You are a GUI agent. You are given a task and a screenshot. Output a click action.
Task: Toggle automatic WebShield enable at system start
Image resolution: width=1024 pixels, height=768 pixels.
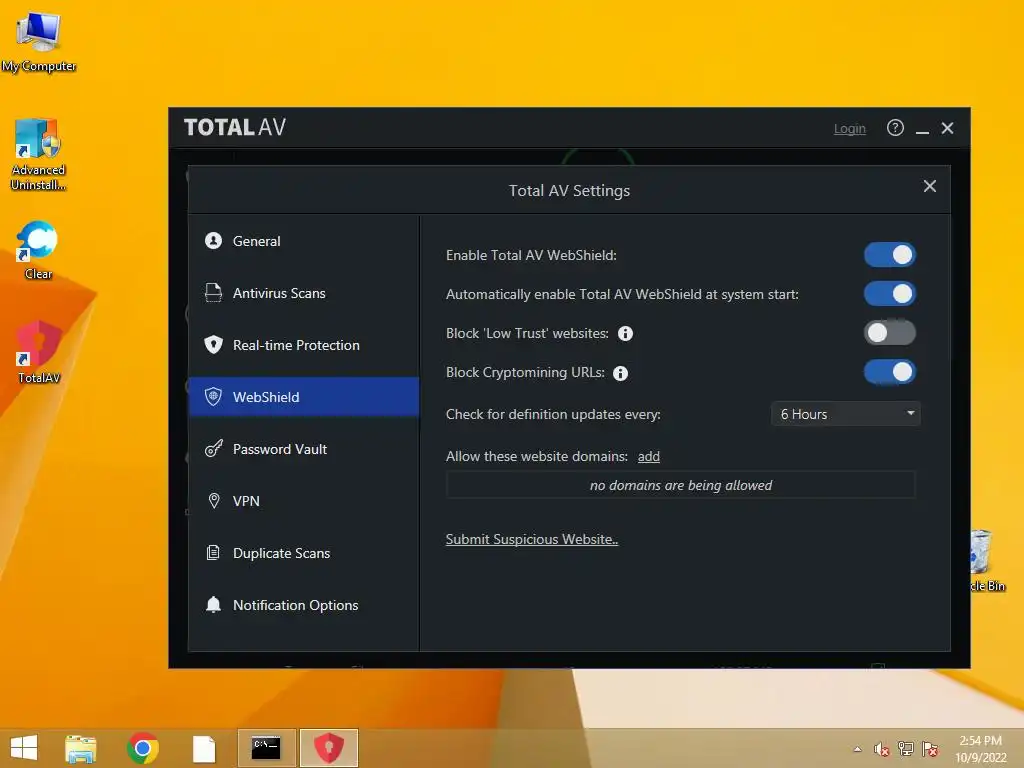pos(889,294)
